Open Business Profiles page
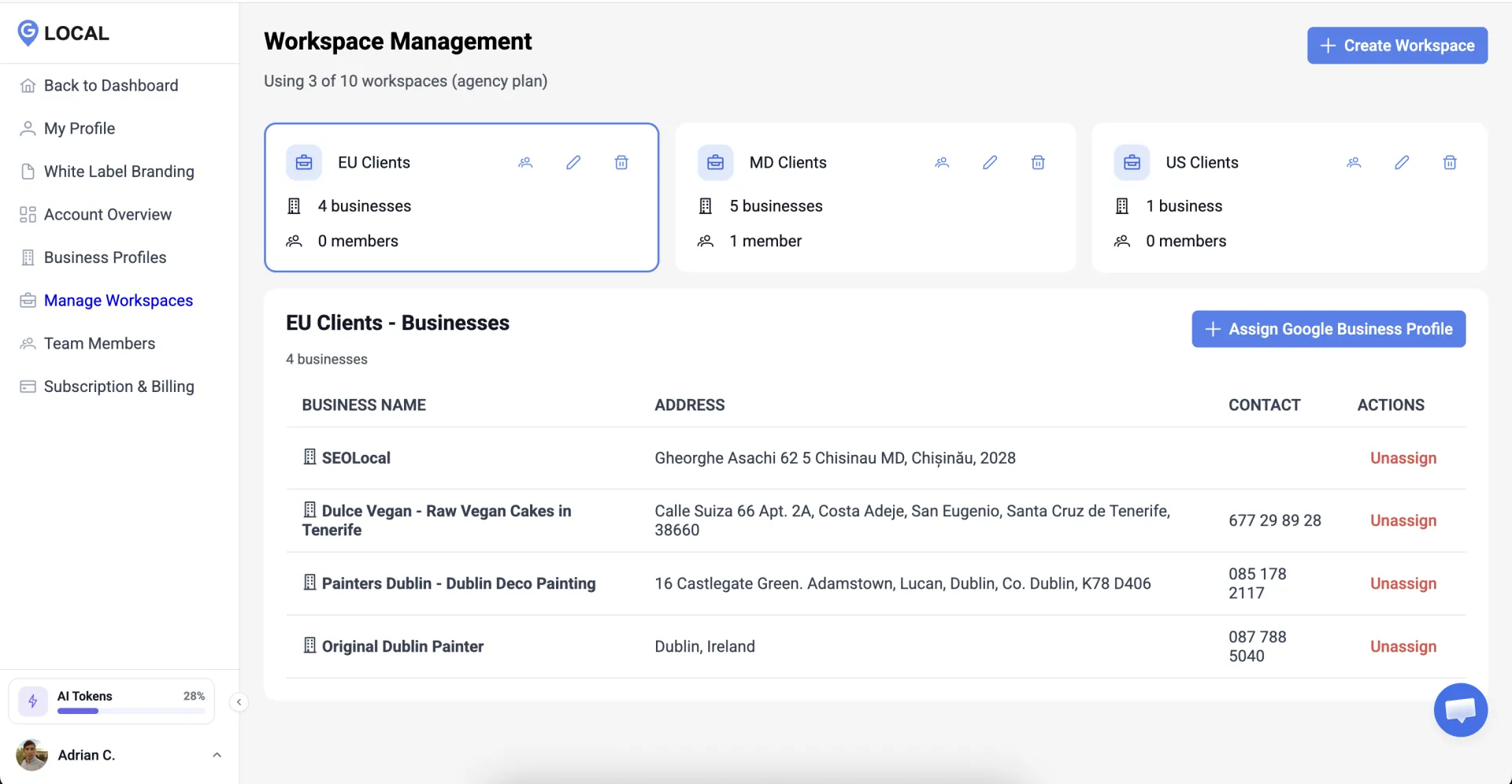 point(106,257)
